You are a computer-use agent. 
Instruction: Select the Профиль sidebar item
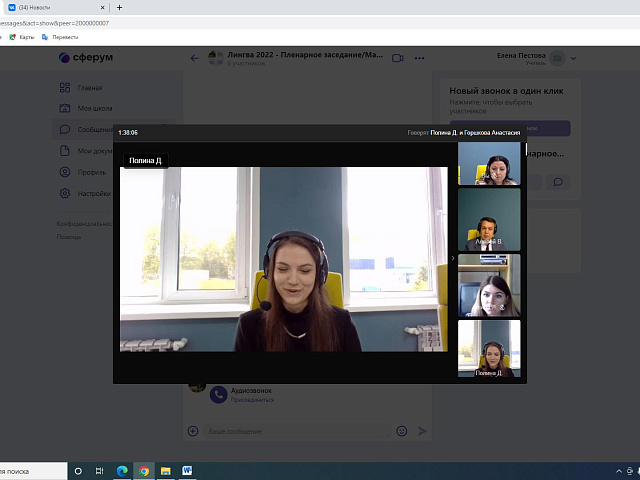[91, 172]
